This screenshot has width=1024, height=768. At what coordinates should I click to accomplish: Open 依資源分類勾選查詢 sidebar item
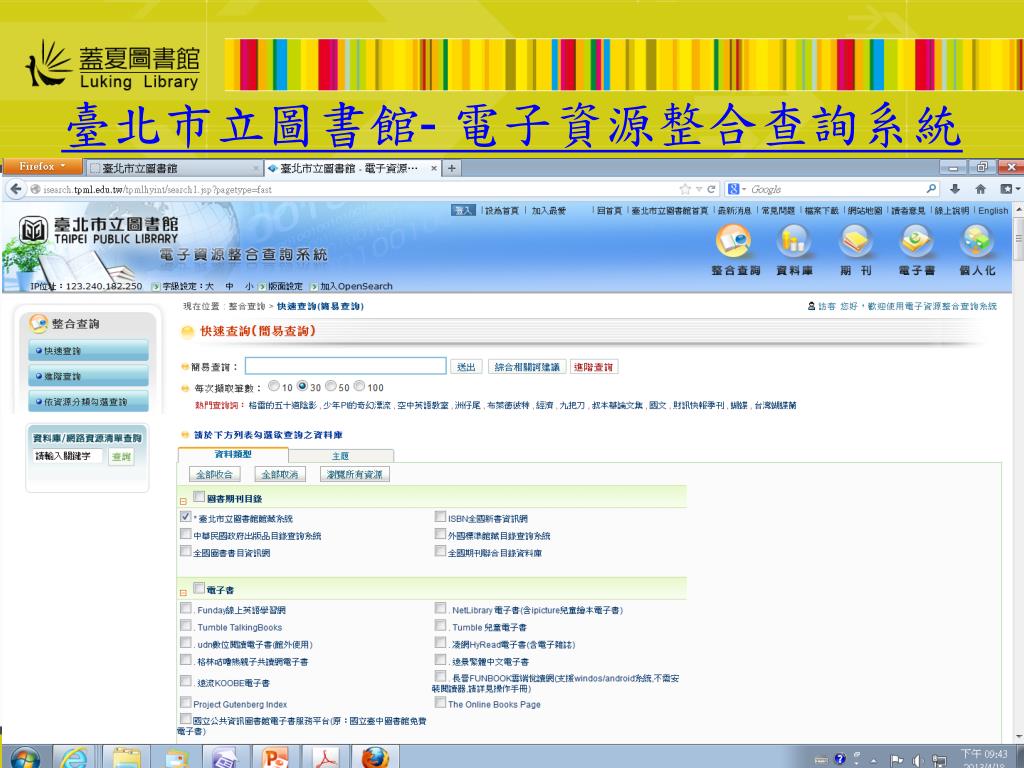(x=88, y=402)
